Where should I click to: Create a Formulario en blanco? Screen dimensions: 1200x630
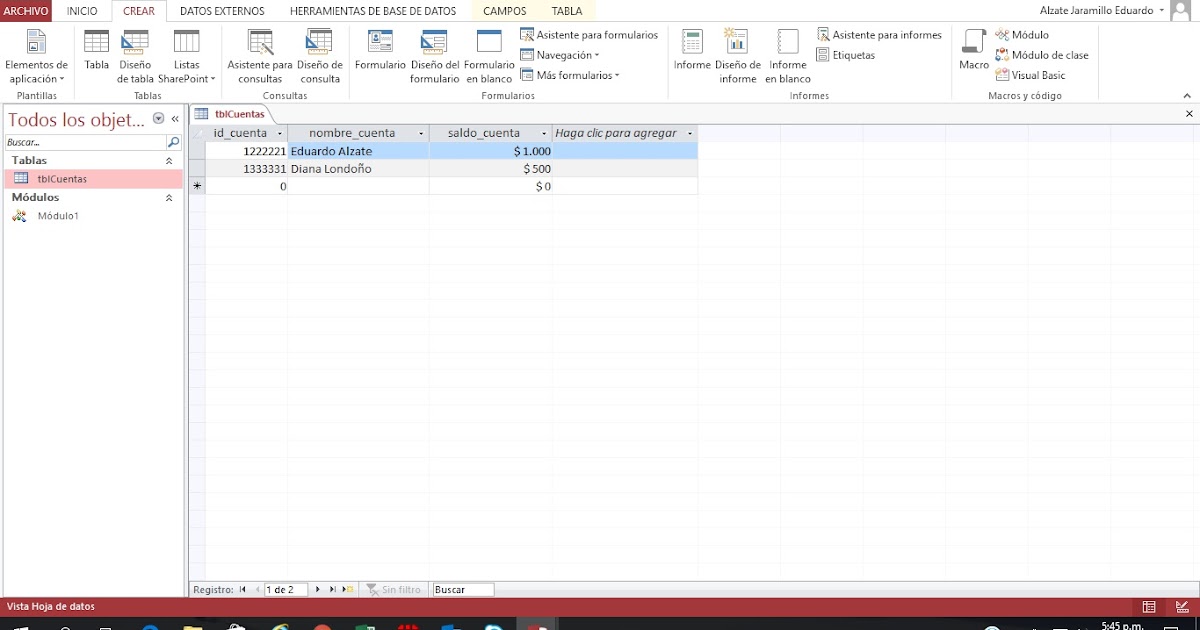[x=489, y=55]
